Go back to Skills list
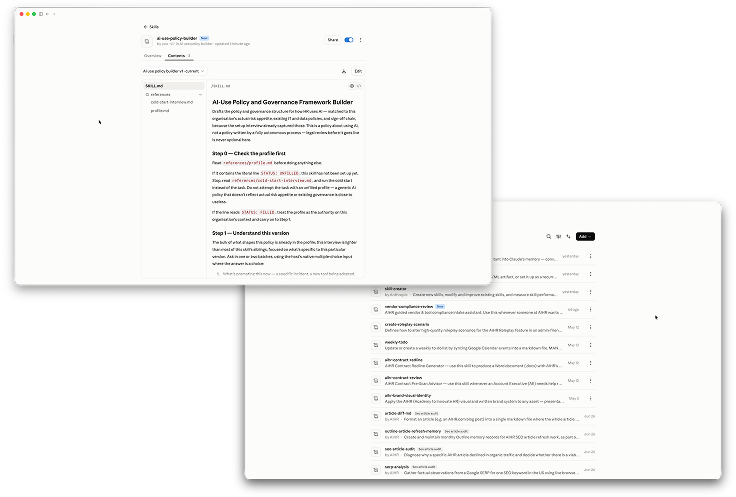Image resolution: width=736 pixels, height=497 pixels. pos(151,27)
